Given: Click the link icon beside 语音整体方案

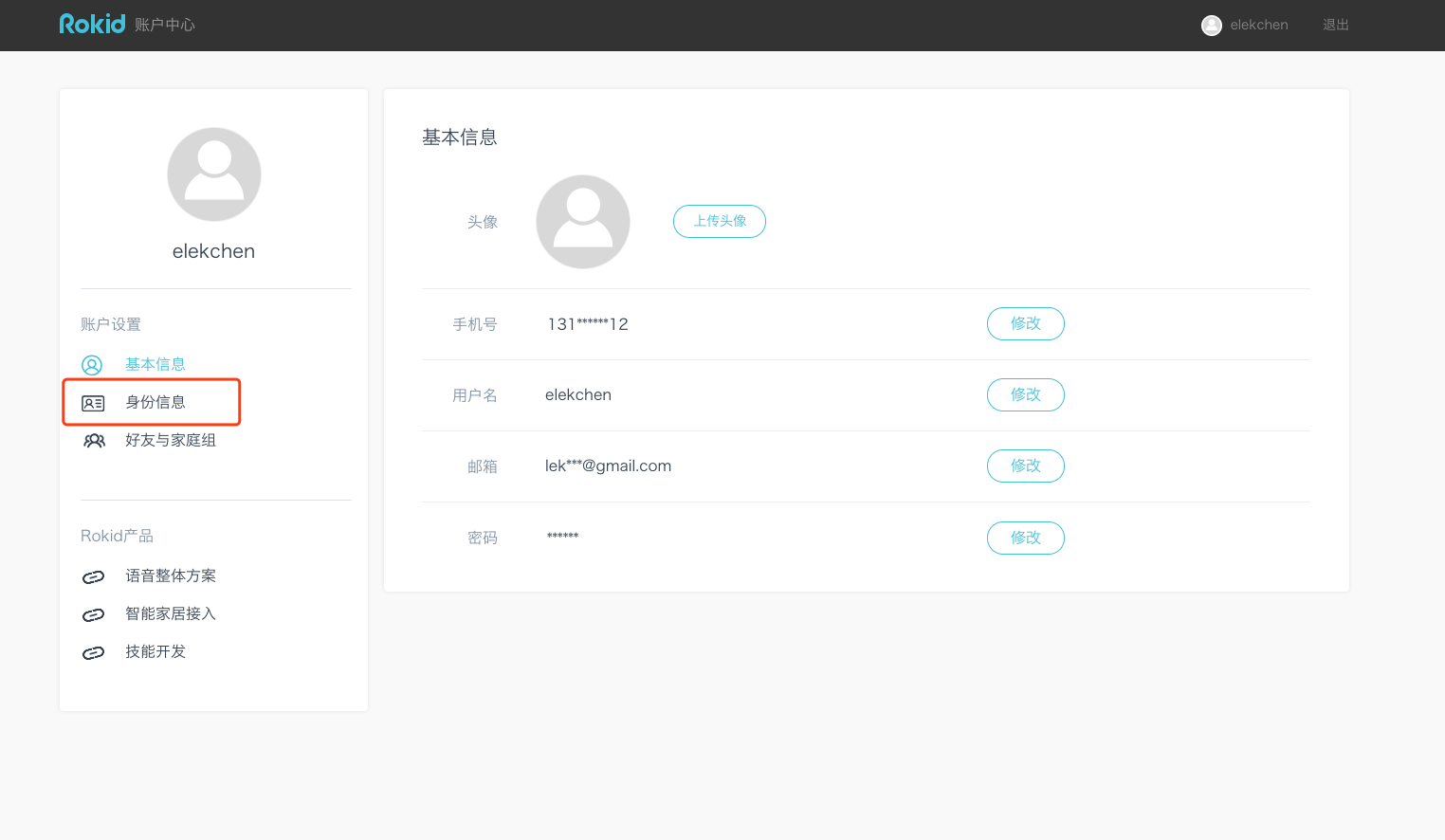Looking at the screenshot, I should coord(93,576).
